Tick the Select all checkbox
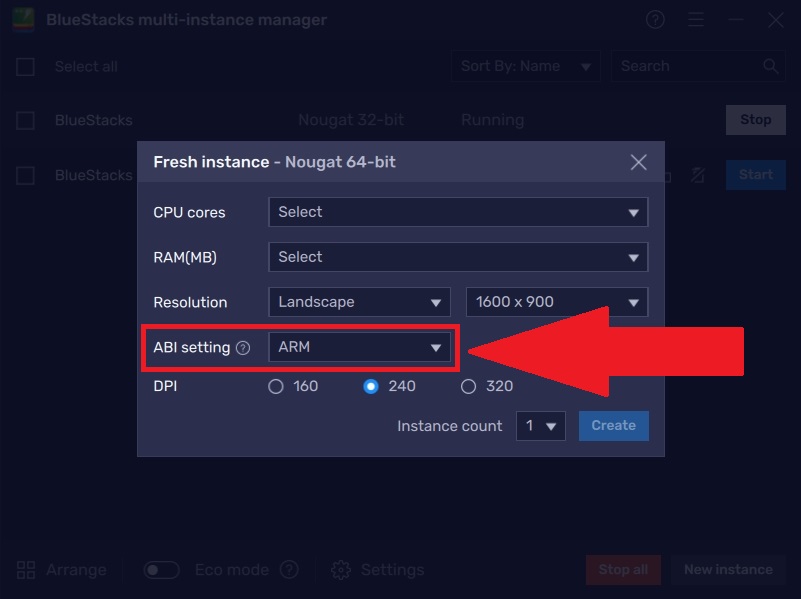Screen dimensions: 801x599 25,66
